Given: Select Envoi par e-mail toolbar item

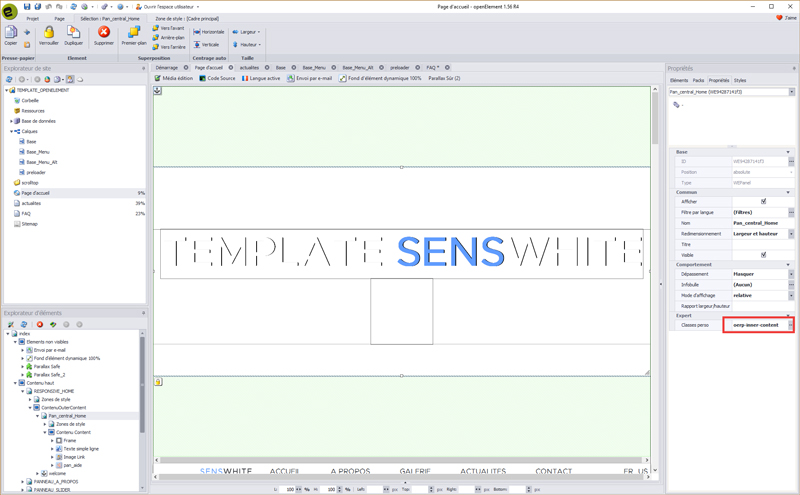Looking at the screenshot, I should (310, 78).
